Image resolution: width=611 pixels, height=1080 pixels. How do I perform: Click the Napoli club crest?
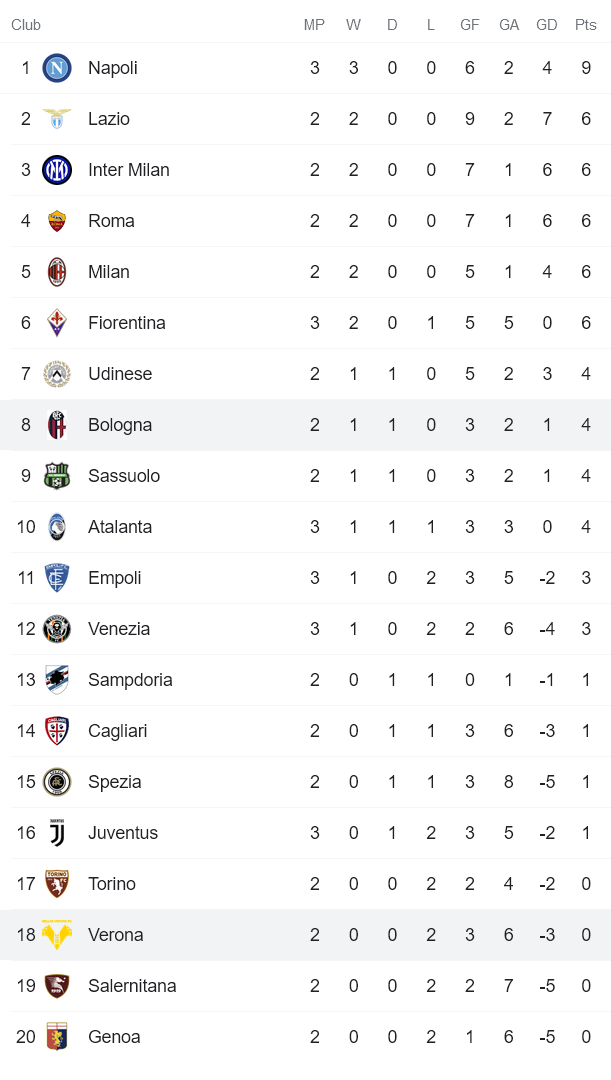point(57,68)
